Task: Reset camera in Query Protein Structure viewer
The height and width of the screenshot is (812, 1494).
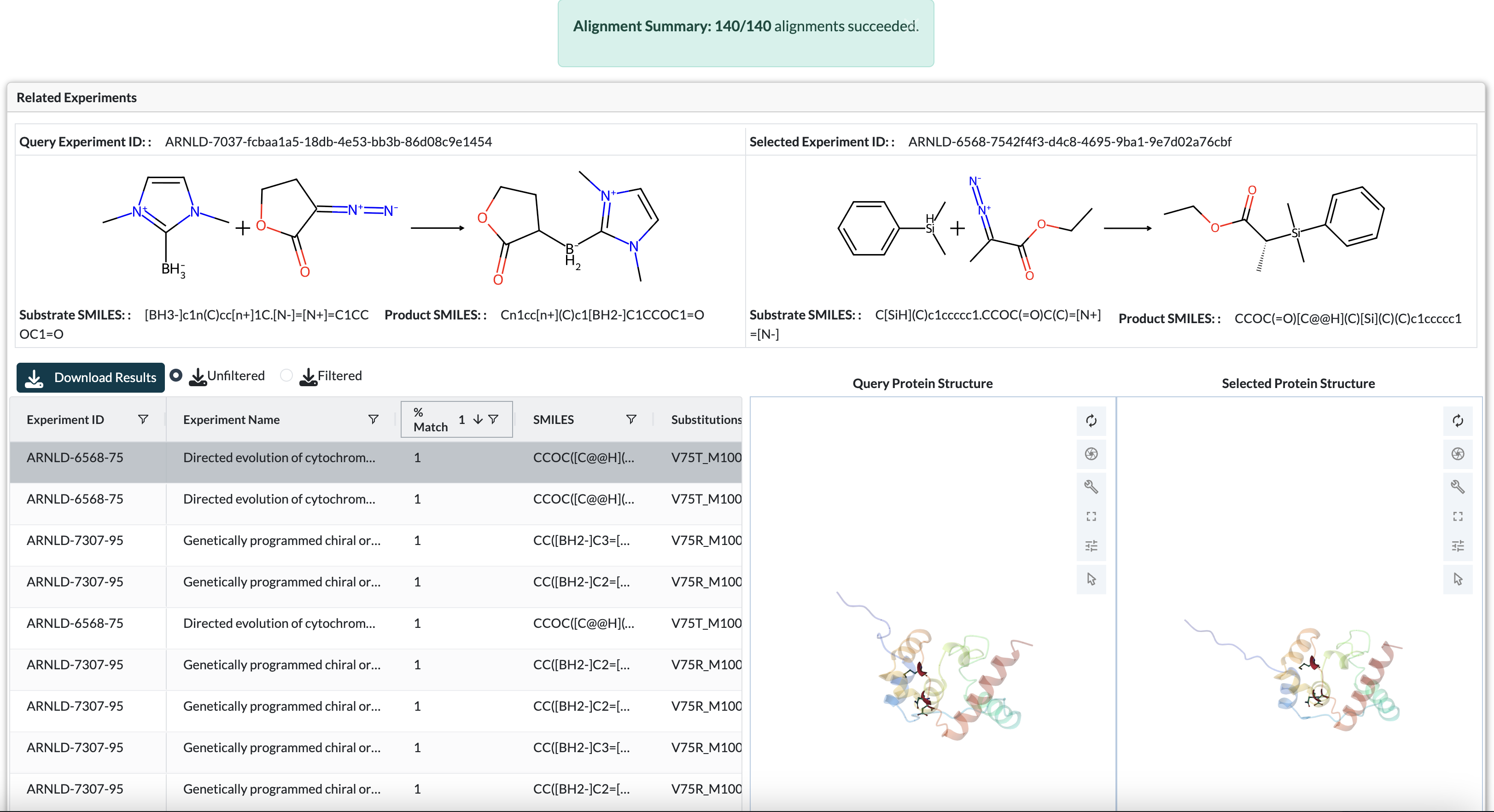Action: pyautogui.click(x=1091, y=421)
